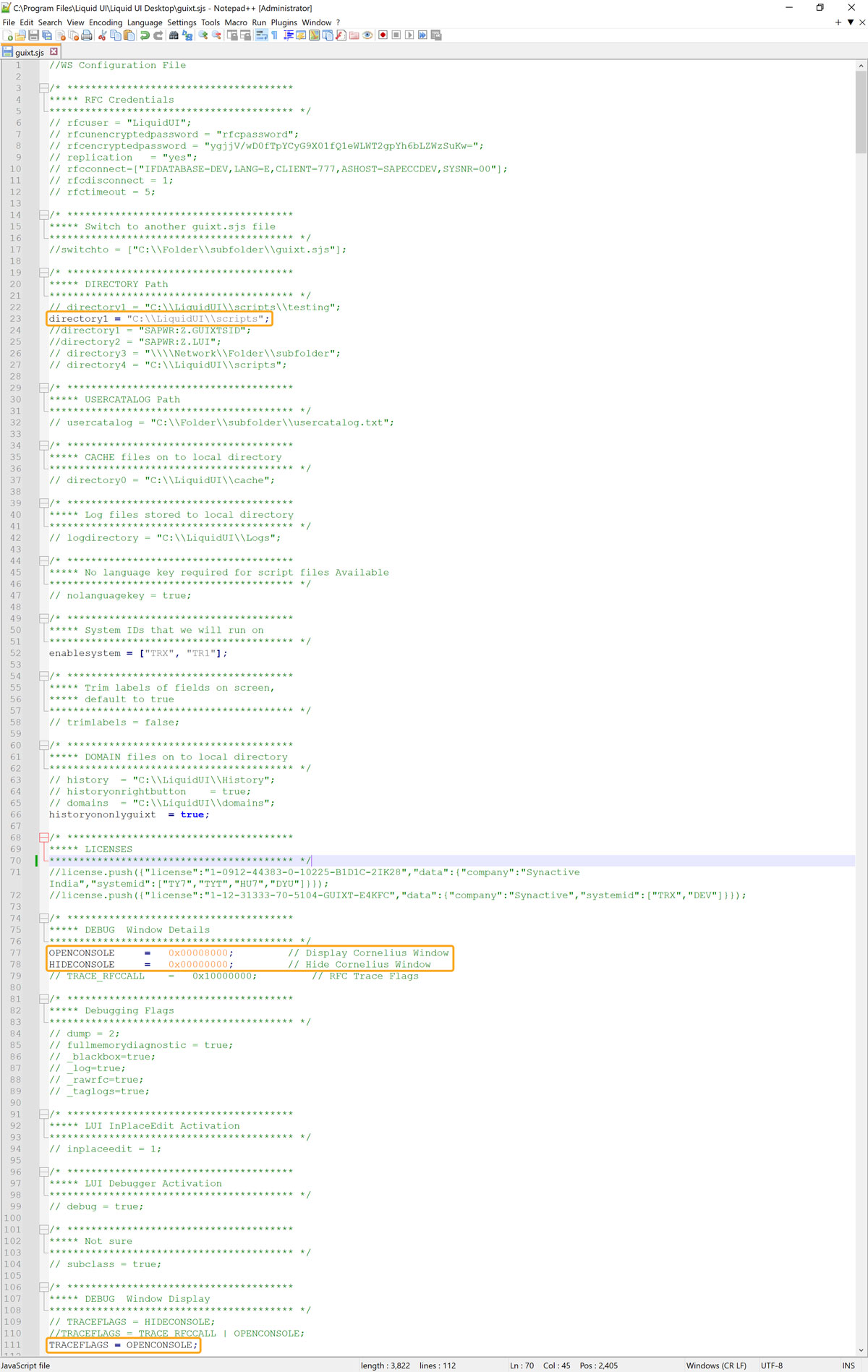The width and height of the screenshot is (868, 1372).
Task: Run macro multiple times icon
Action: [x=422, y=35]
